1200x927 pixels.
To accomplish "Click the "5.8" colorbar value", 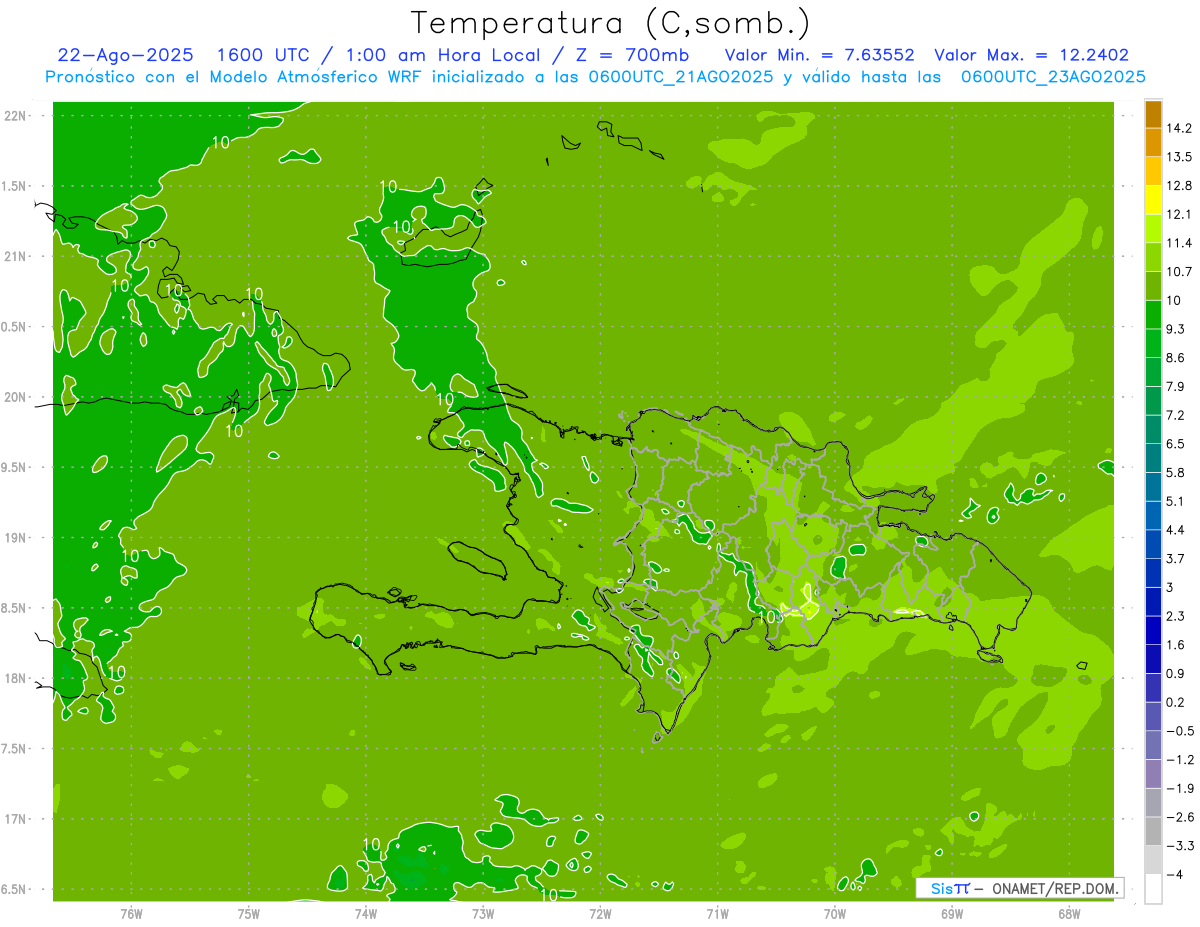I will pyautogui.click(x=1176, y=473).
